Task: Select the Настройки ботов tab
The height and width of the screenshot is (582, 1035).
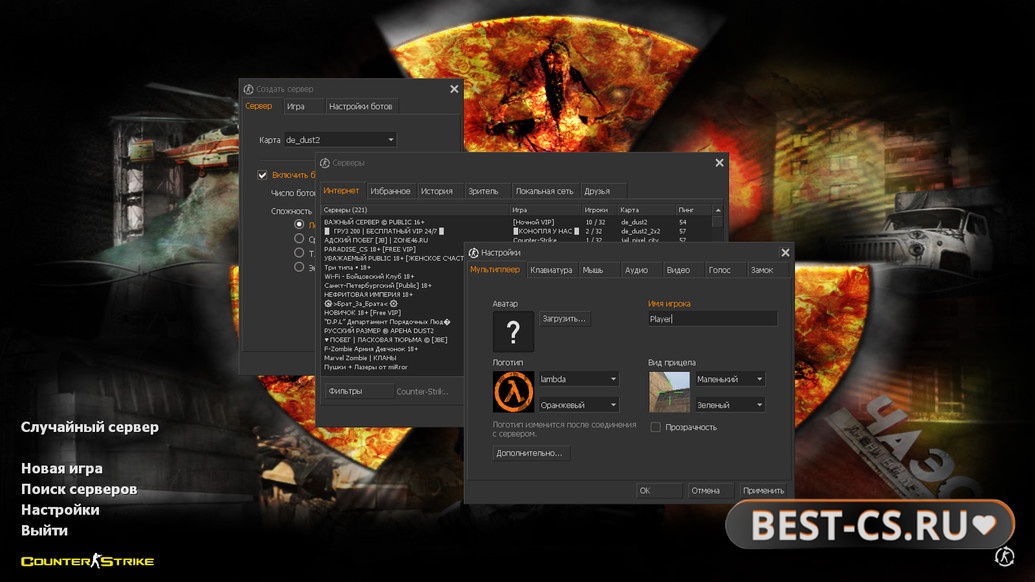Action: [x=361, y=106]
